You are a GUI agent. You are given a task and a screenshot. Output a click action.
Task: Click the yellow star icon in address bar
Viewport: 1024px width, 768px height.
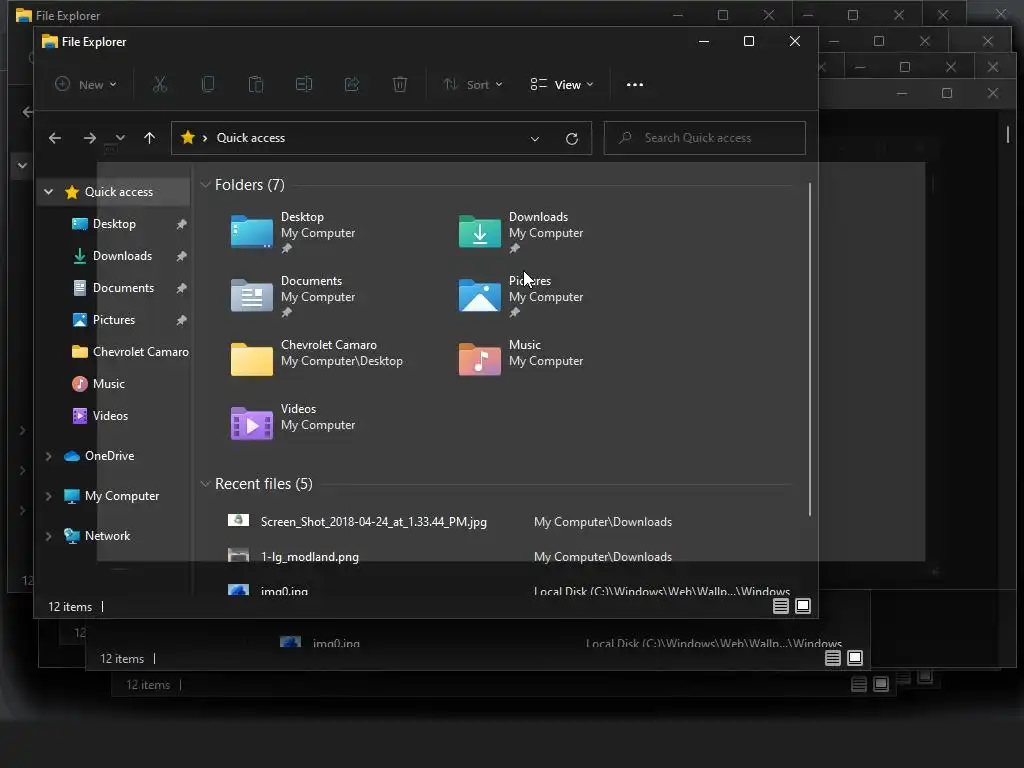coord(188,137)
